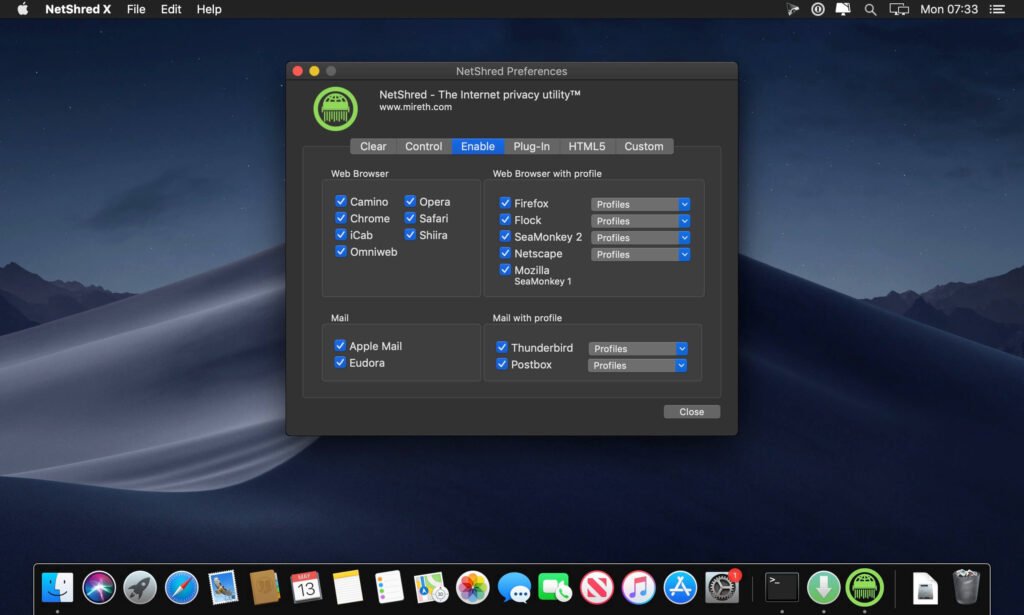Open the Profiles dropdown next to Firefox
Screen dimensions: 1024x615
640,204
